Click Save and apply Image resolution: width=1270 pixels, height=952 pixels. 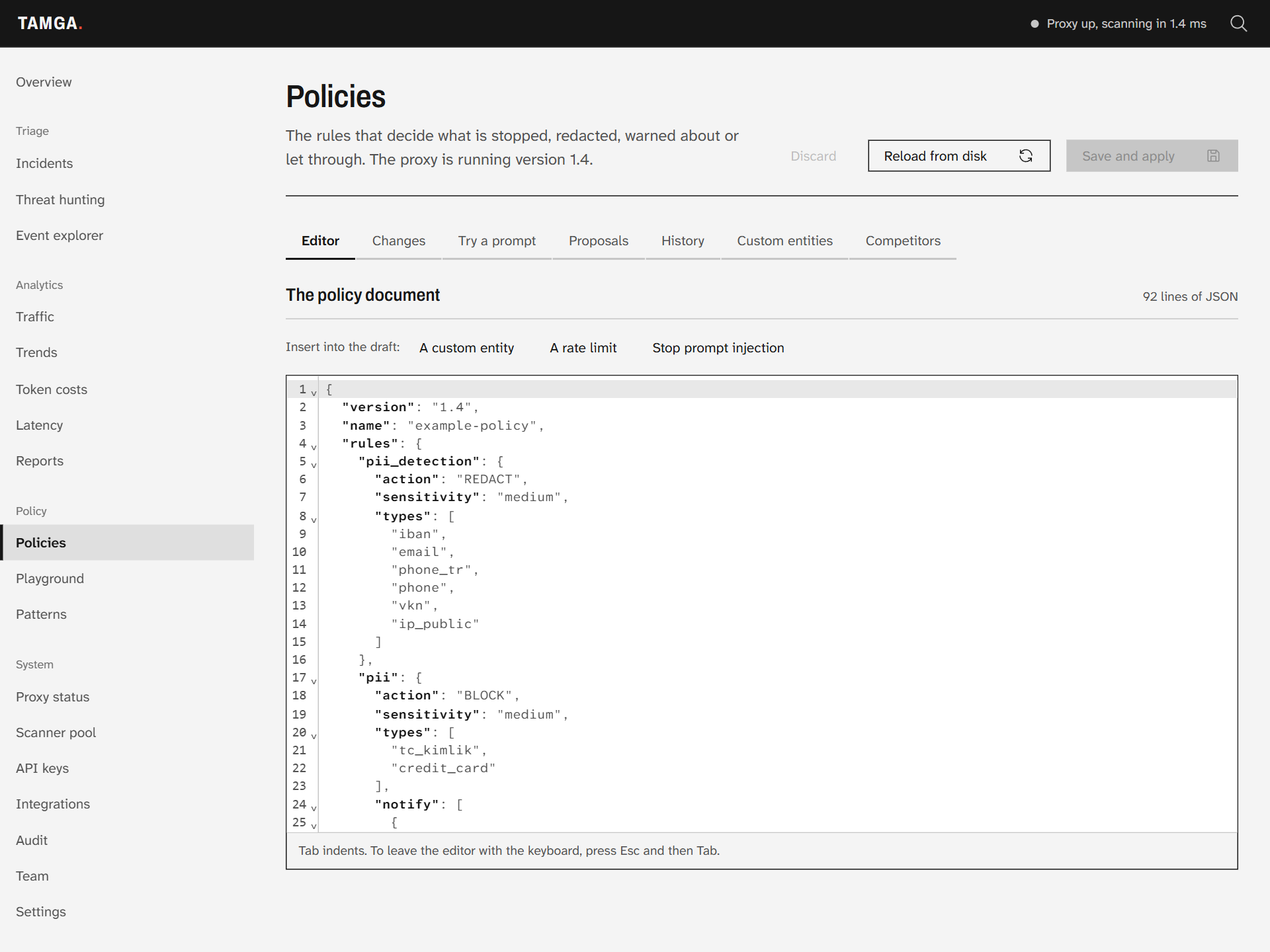coord(1152,156)
